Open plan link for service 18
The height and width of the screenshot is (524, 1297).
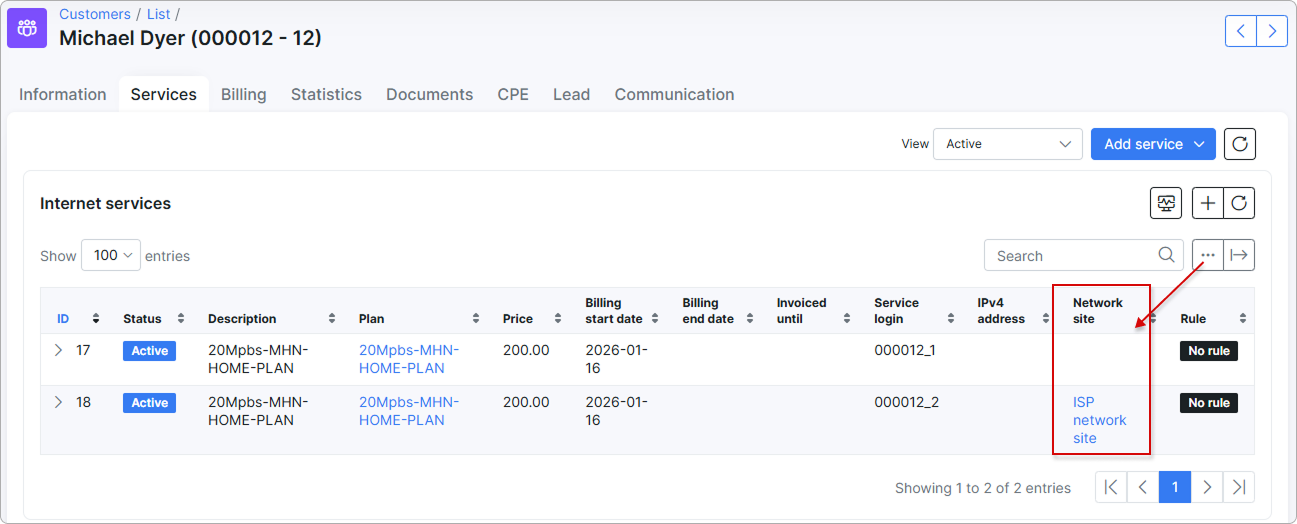pyautogui.click(x=409, y=411)
